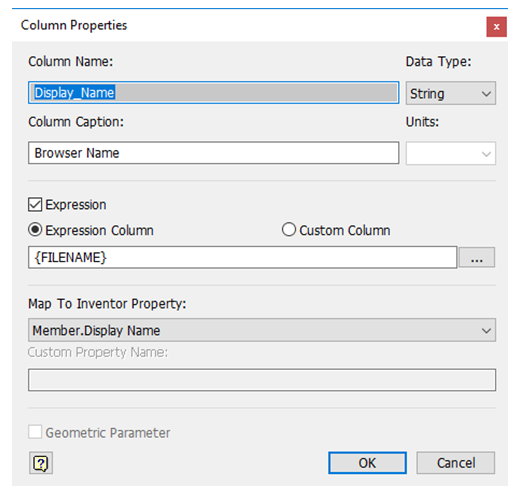Screen dimensions: 525x498
Task: Enable the Geometric Parameter checkbox
Action: click(x=35, y=432)
